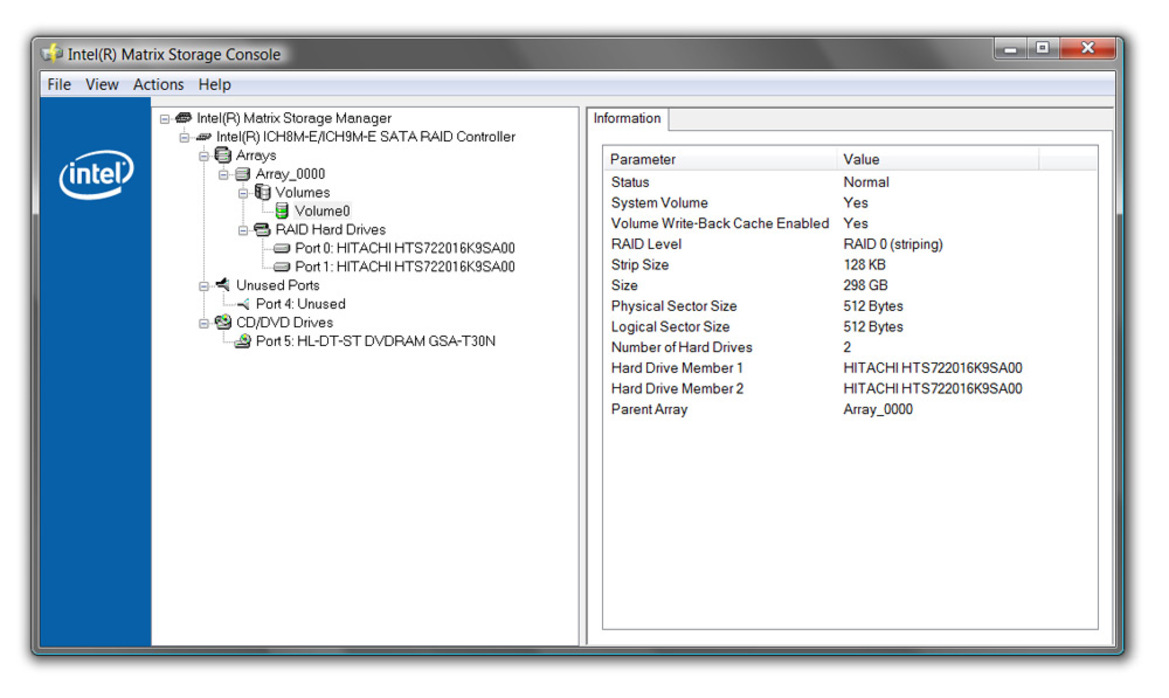Image resolution: width=1169 pixels, height=698 pixels.
Task: Open the View menu
Action: [x=101, y=84]
